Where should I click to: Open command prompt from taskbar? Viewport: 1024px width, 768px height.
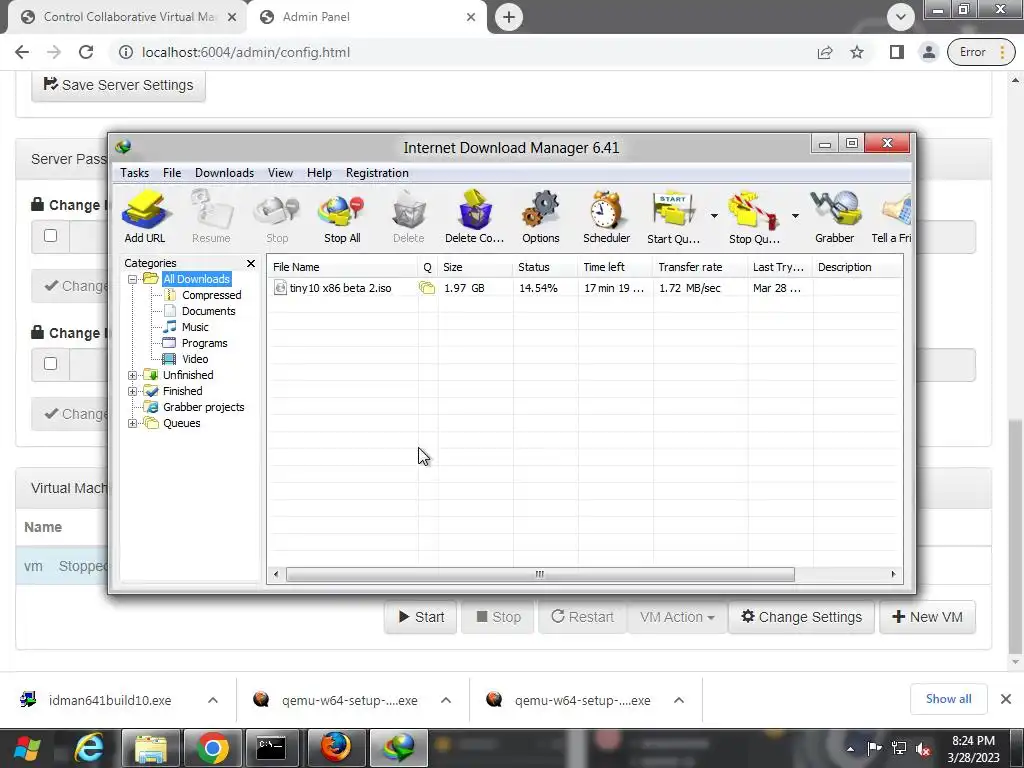pyautogui.click(x=271, y=748)
